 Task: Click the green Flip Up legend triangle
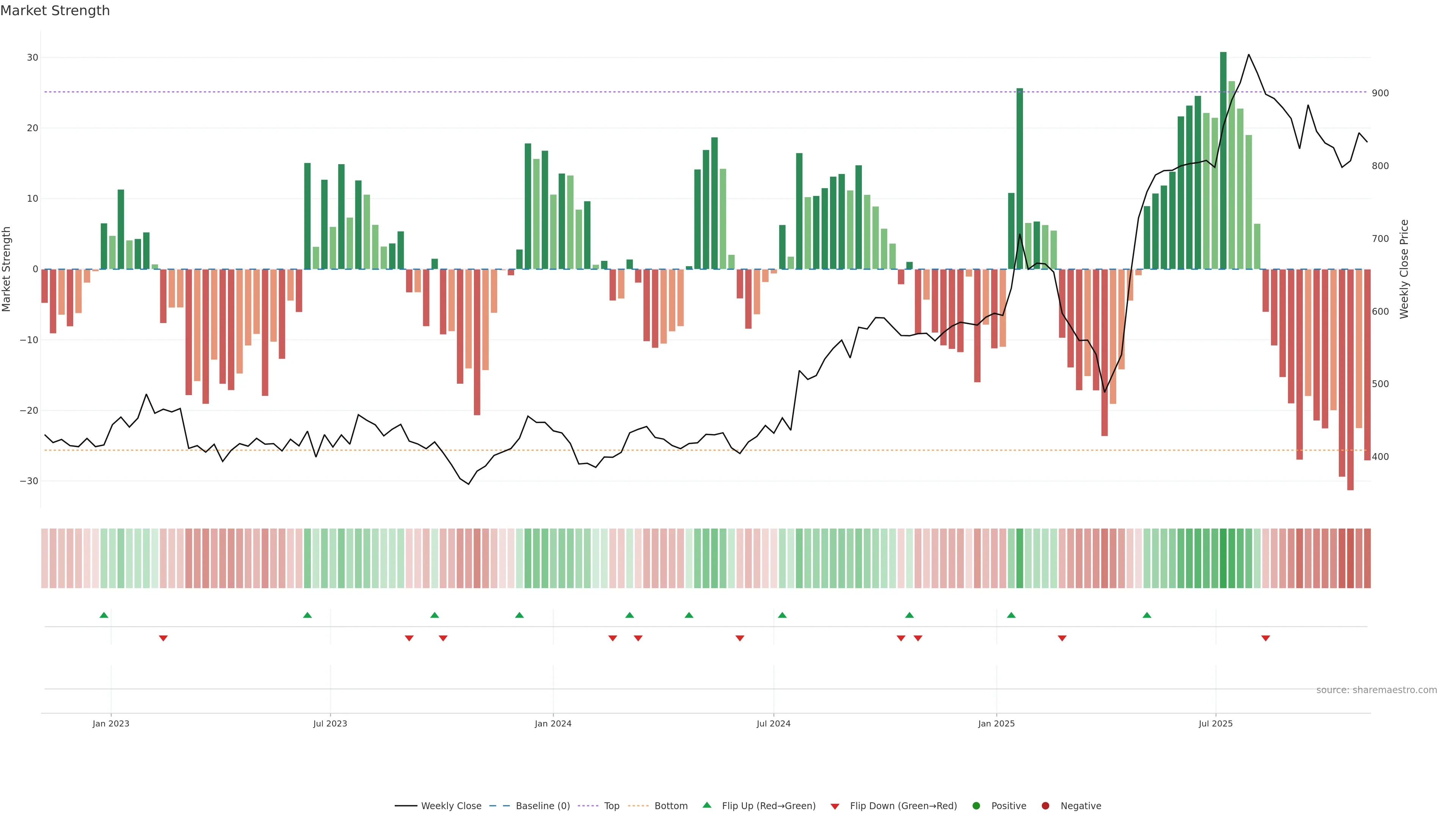706,805
